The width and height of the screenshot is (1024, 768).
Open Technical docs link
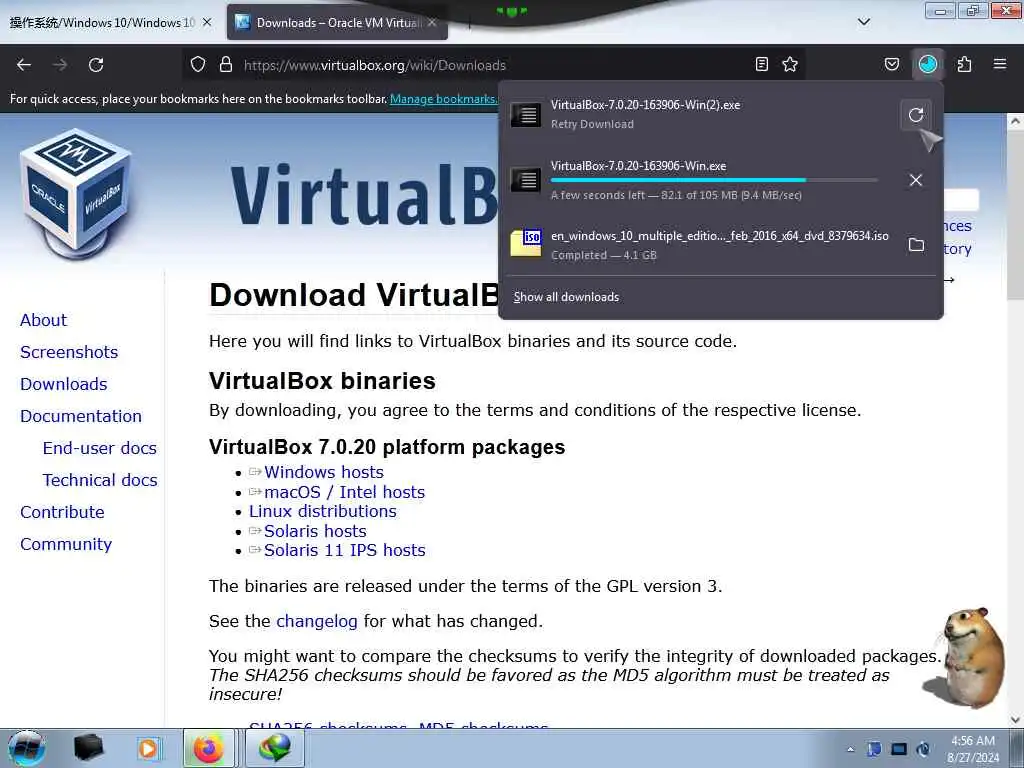(100, 480)
